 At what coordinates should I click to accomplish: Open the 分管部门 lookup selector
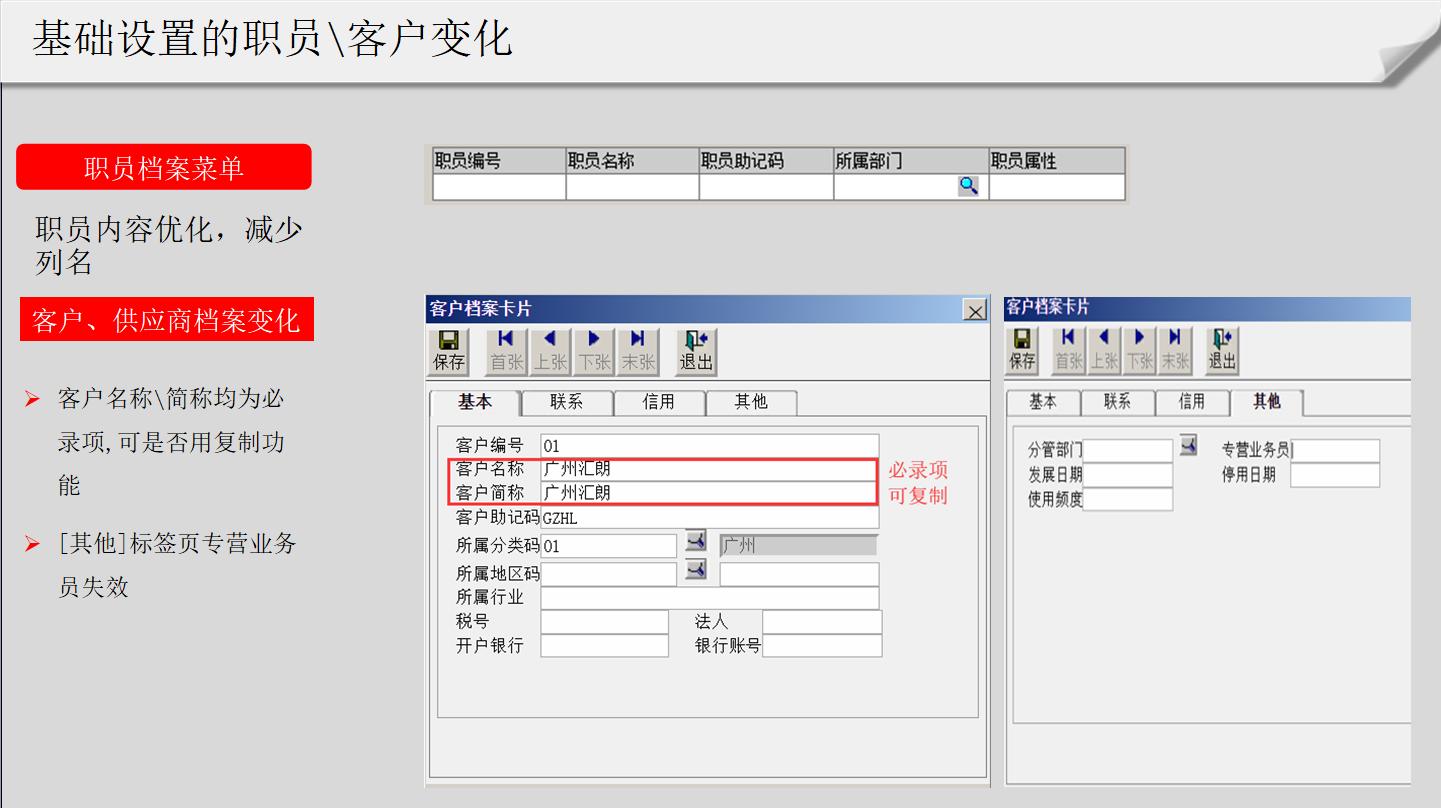(x=1187, y=445)
